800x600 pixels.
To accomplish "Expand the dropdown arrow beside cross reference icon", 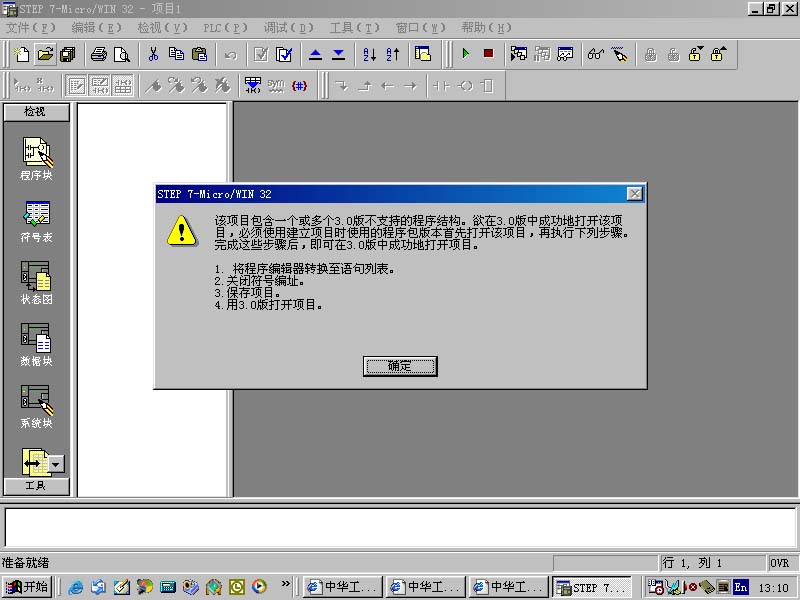I will click(56, 464).
